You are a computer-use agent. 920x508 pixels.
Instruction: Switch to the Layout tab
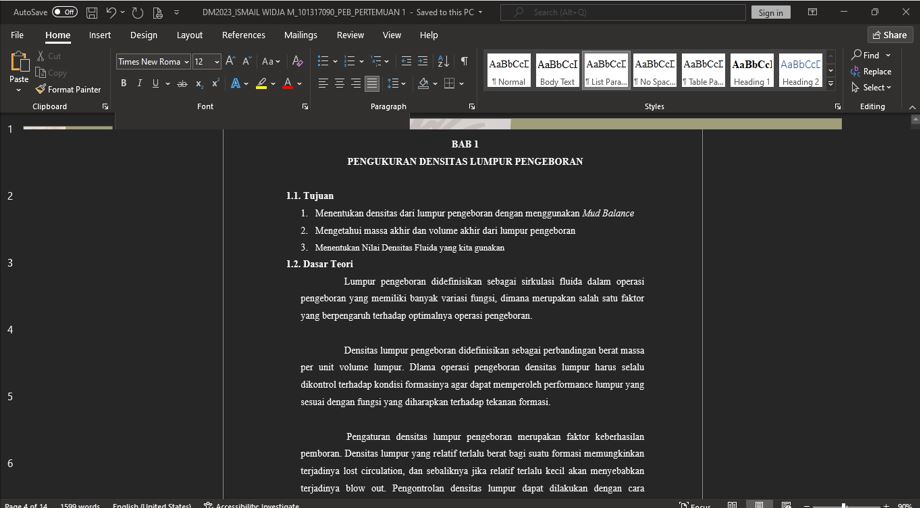click(190, 35)
